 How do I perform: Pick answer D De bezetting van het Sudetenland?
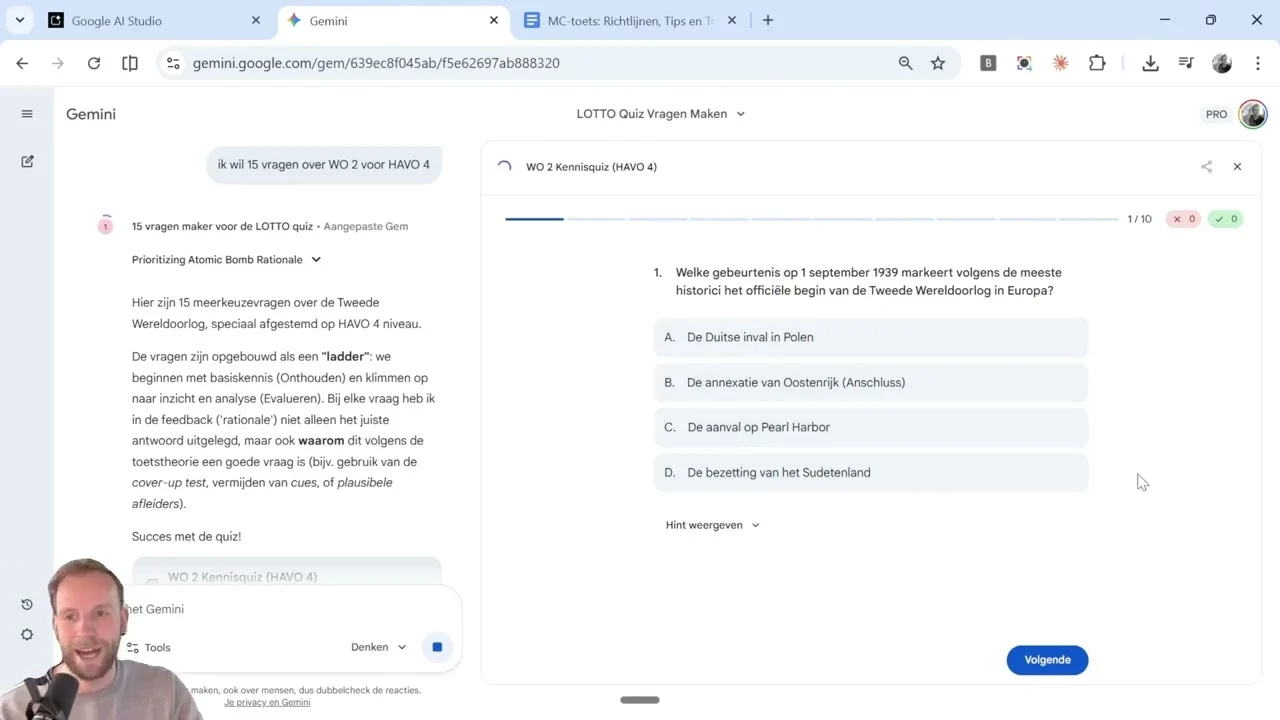pos(870,472)
